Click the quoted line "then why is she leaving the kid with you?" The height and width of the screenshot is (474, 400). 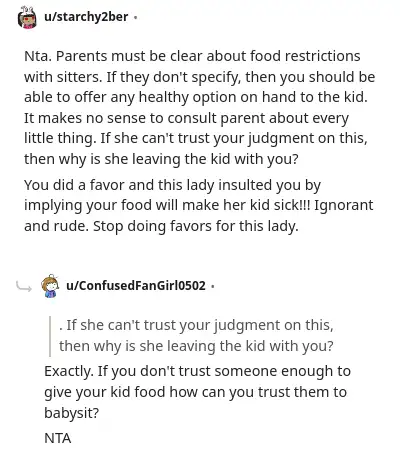click(x=196, y=346)
